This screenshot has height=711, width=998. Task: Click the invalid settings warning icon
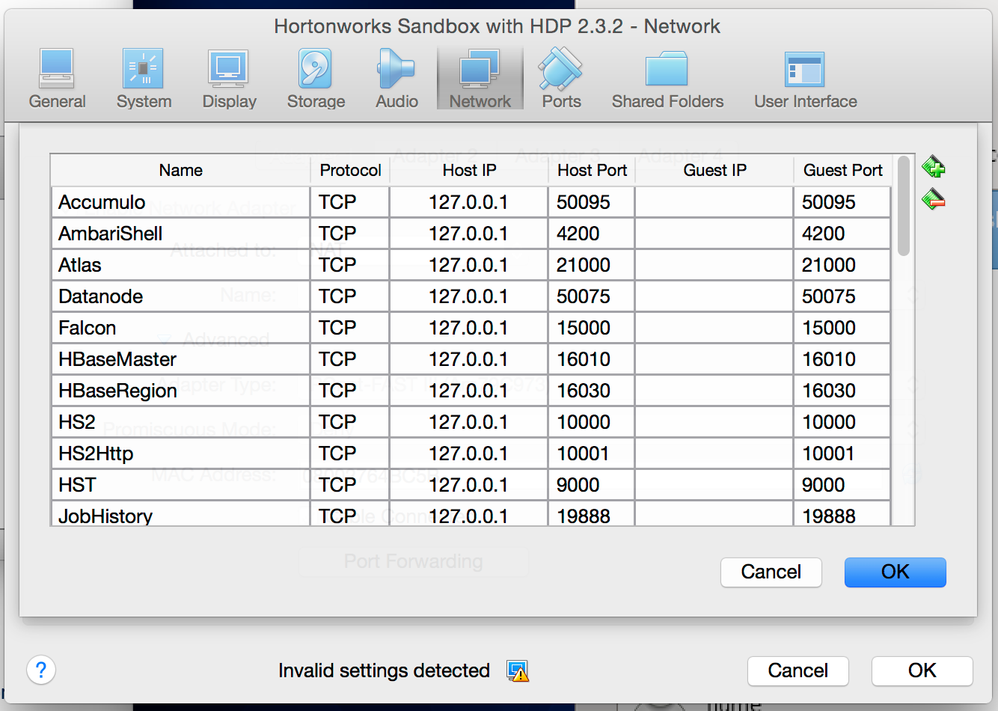click(517, 671)
